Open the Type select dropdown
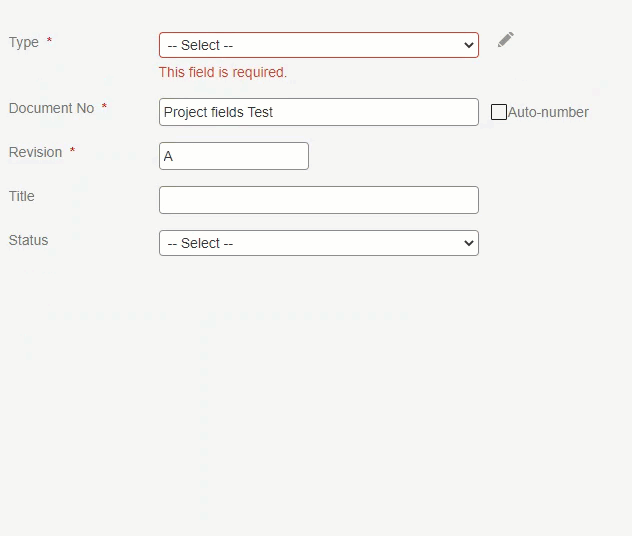 pyautogui.click(x=319, y=45)
